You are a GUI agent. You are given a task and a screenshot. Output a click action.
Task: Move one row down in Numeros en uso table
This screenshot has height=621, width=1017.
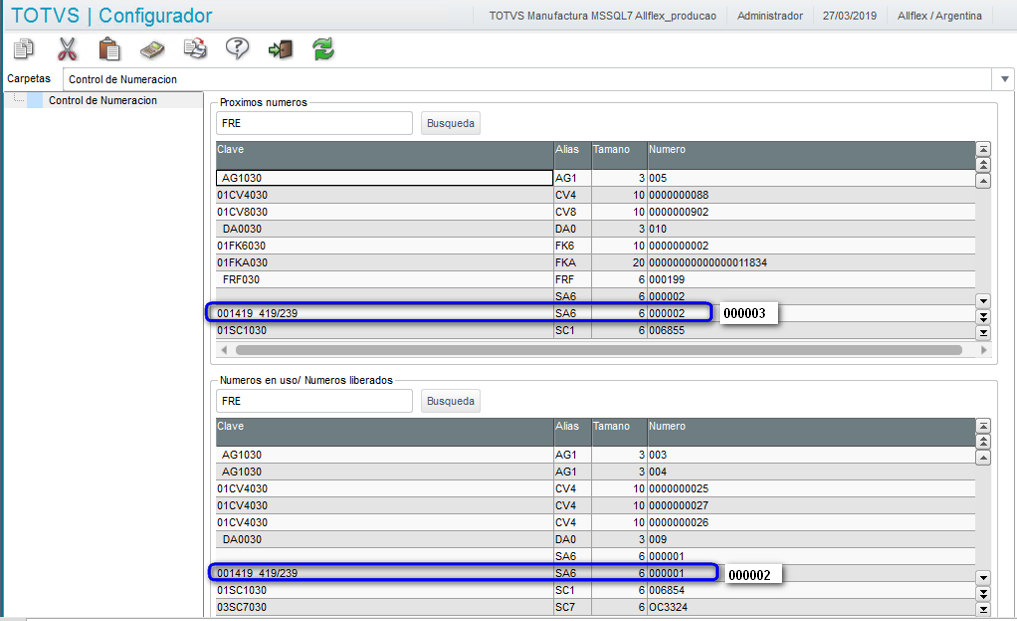[983, 578]
